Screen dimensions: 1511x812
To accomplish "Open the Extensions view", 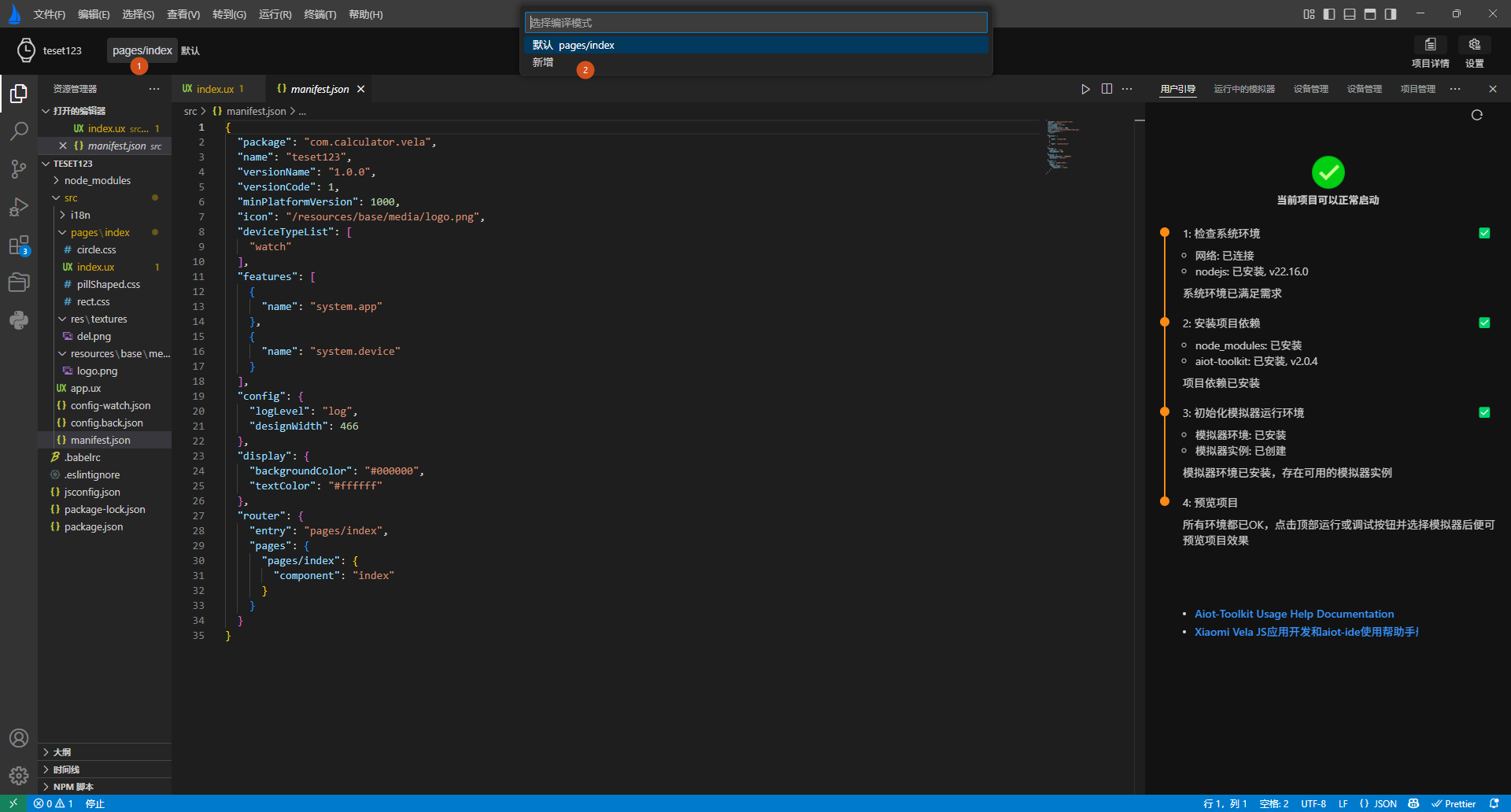I will pos(19,245).
